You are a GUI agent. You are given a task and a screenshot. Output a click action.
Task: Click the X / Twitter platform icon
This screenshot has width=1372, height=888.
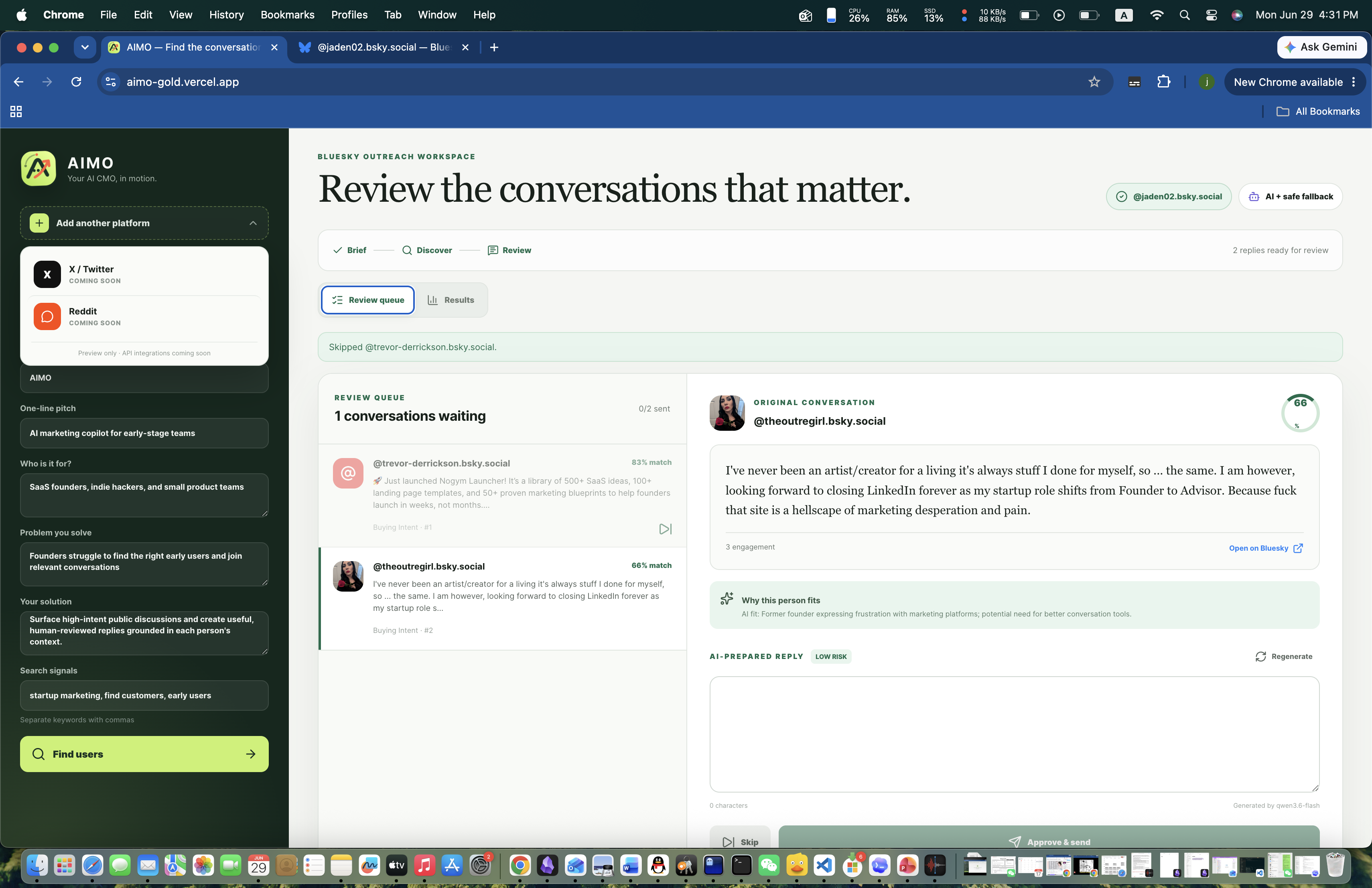point(47,274)
